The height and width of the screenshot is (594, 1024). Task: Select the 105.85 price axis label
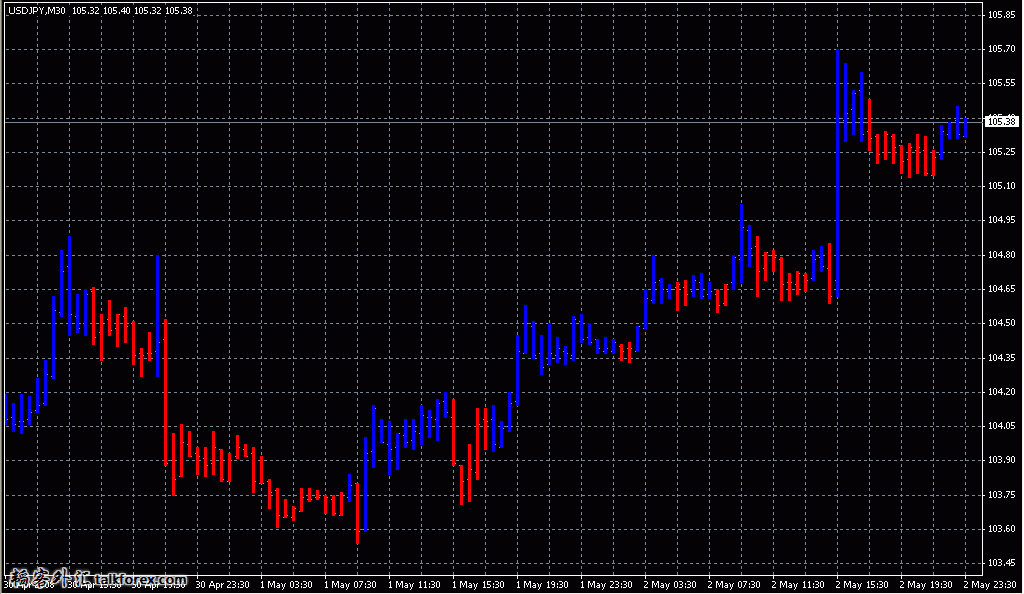(x=1002, y=14)
